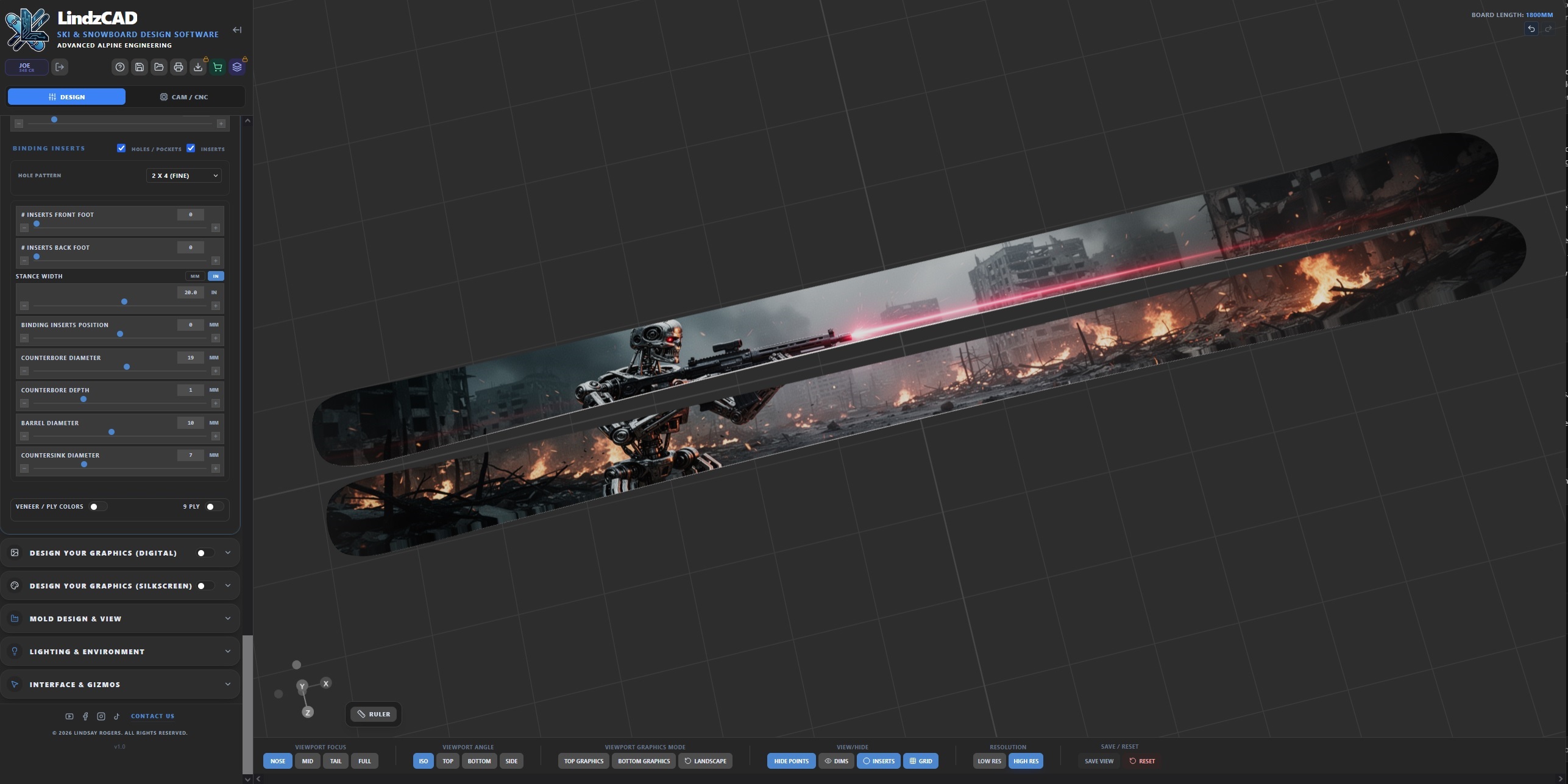1568x784 pixels.
Task: Click the locked download export icon
Action: 198,67
